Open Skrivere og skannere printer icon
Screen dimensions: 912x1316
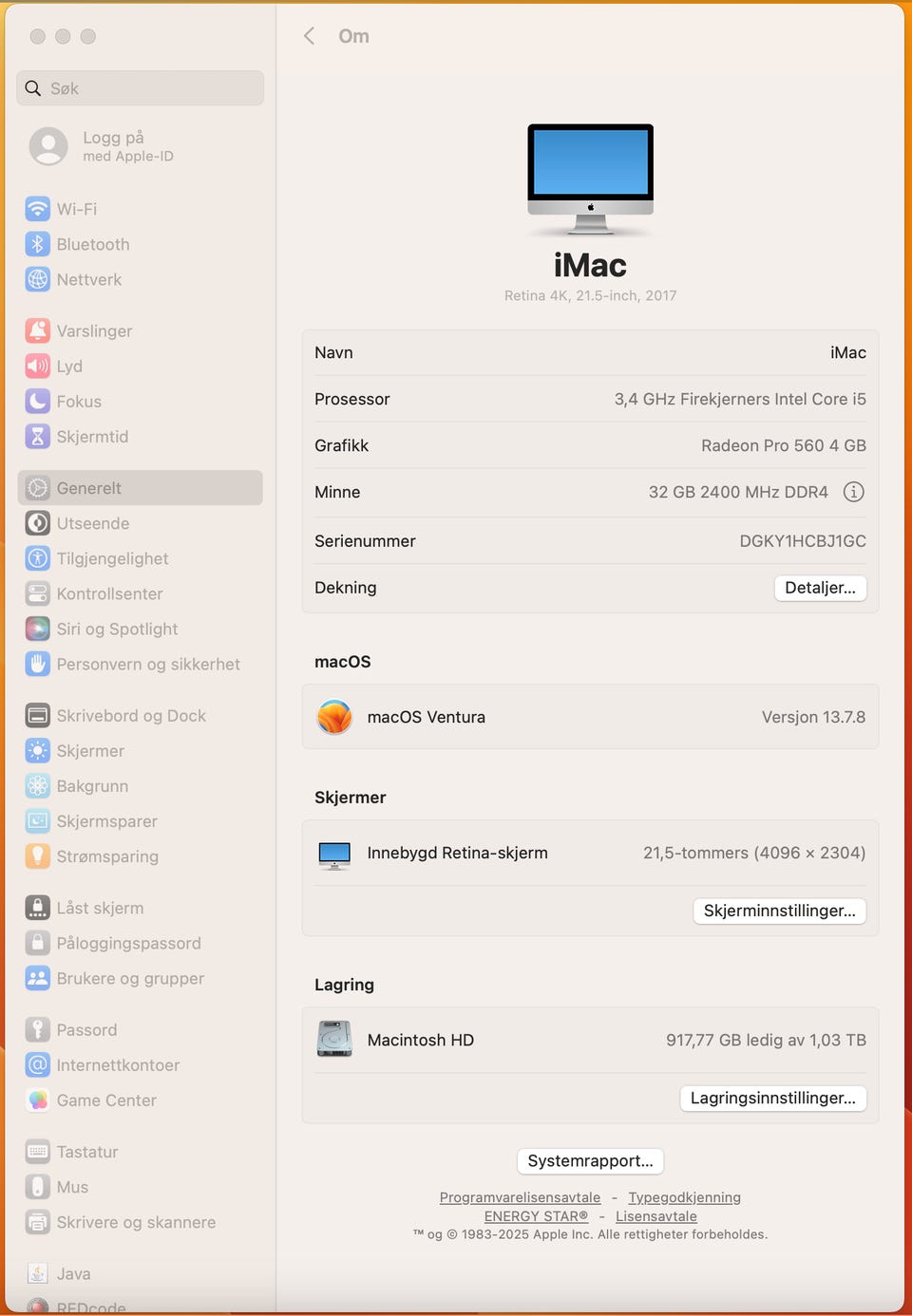pos(37,1222)
